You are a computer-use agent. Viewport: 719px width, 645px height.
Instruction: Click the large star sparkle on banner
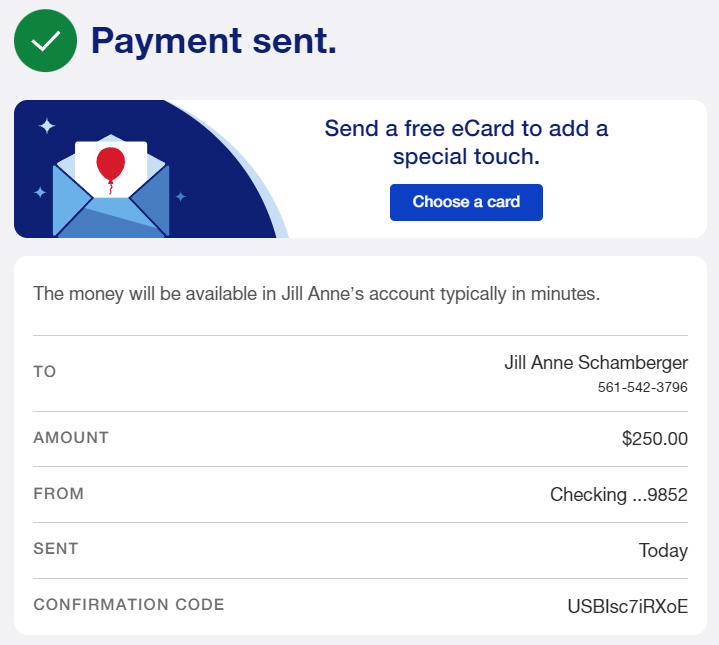point(47,126)
